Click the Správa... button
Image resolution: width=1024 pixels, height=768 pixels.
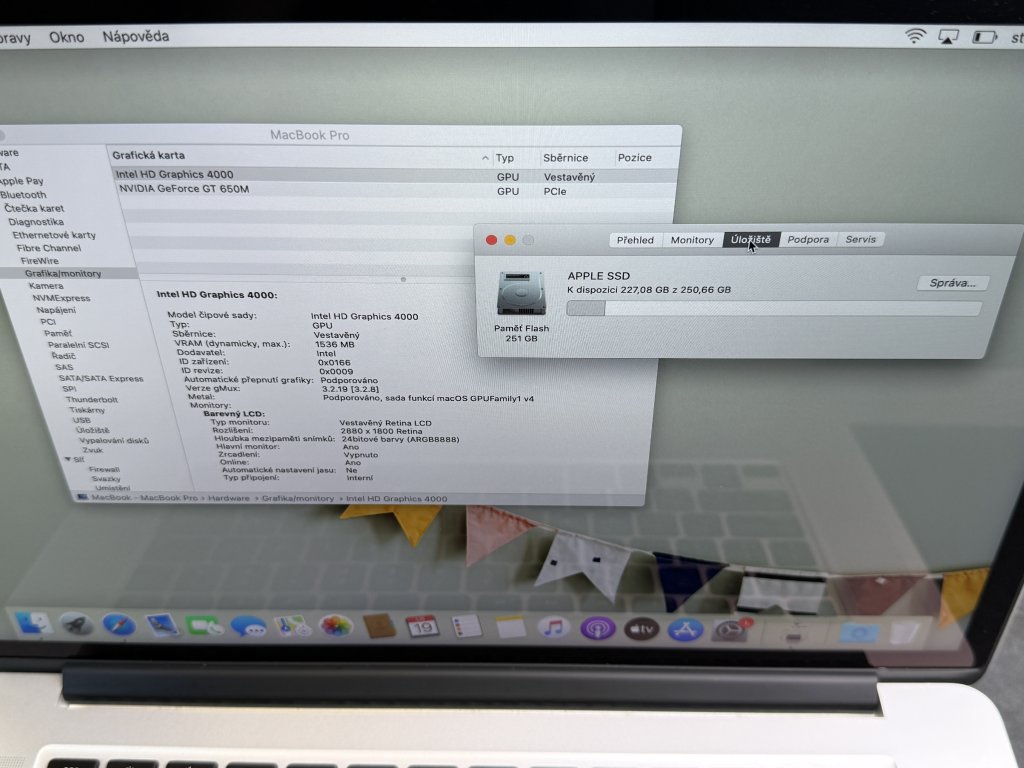(952, 283)
